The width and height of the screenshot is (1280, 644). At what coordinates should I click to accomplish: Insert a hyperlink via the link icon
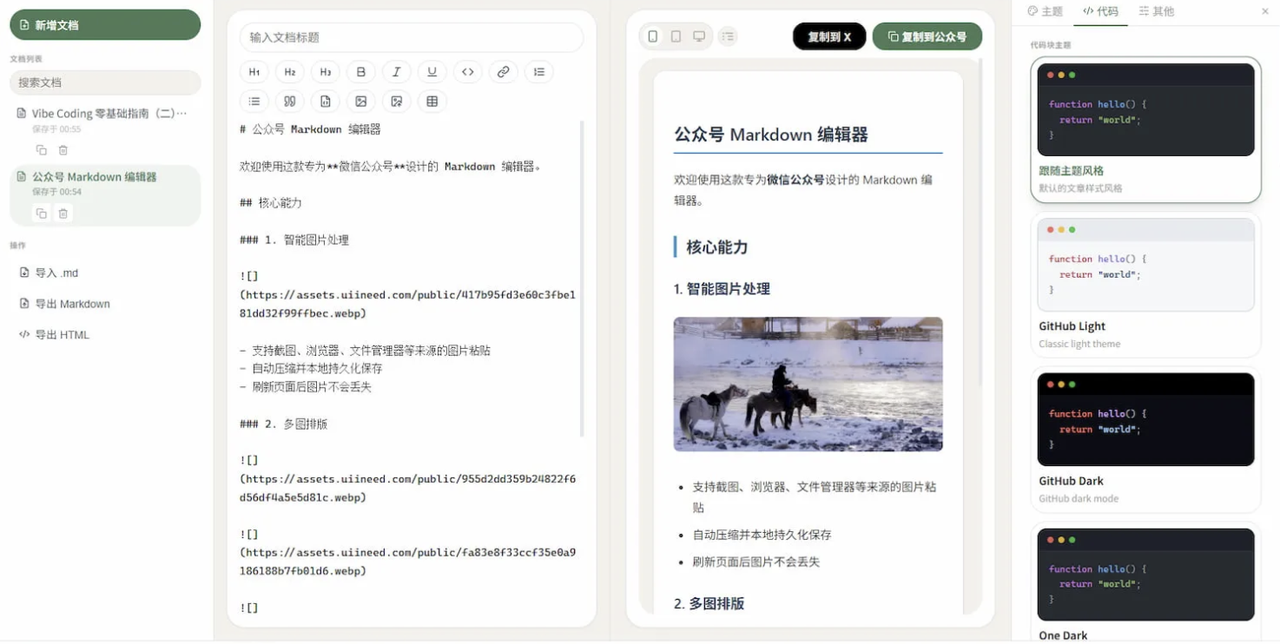pos(503,72)
